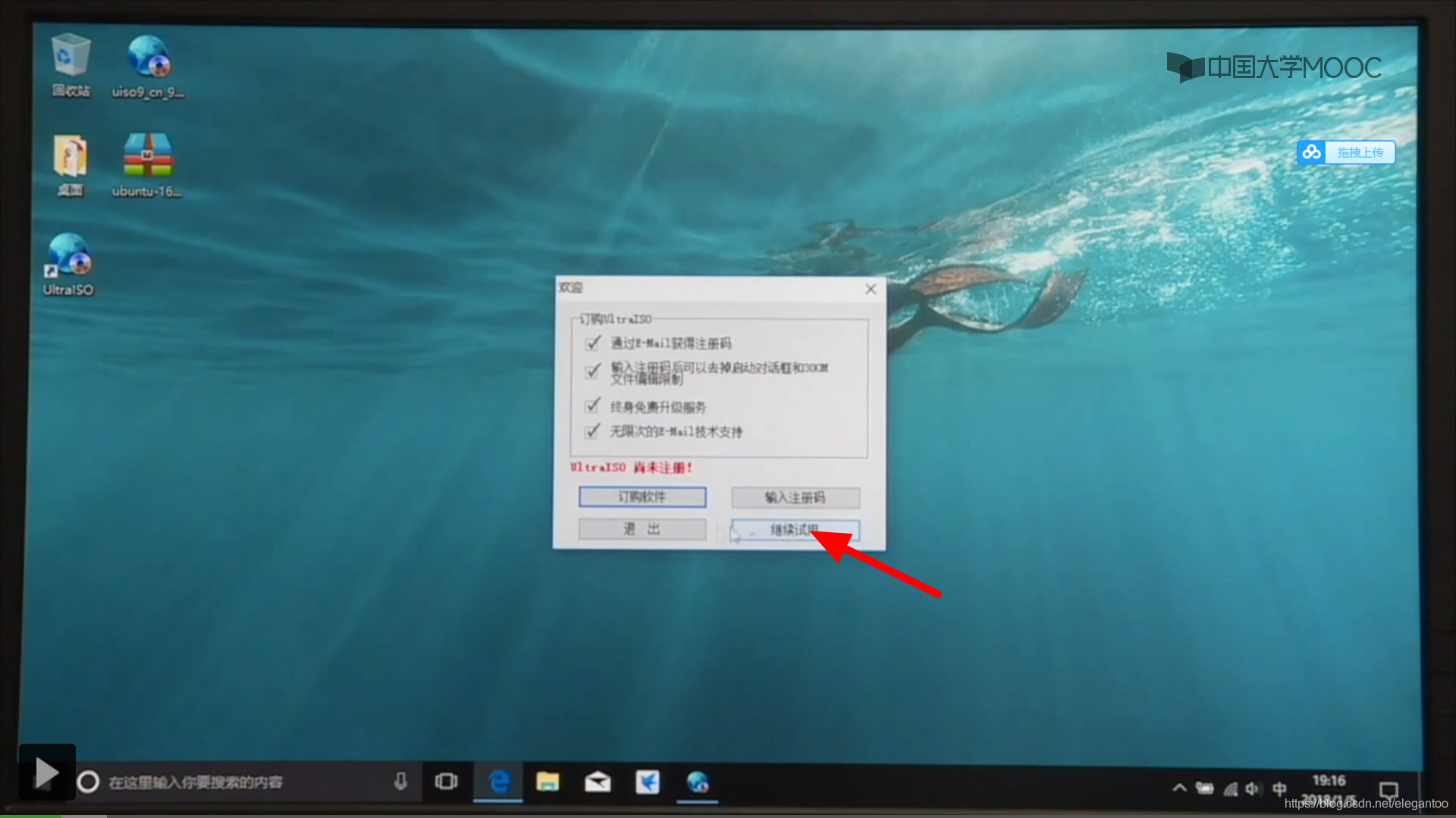1456x818 pixels.
Task: Click the 订购软件 button
Action: [x=642, y=497]
